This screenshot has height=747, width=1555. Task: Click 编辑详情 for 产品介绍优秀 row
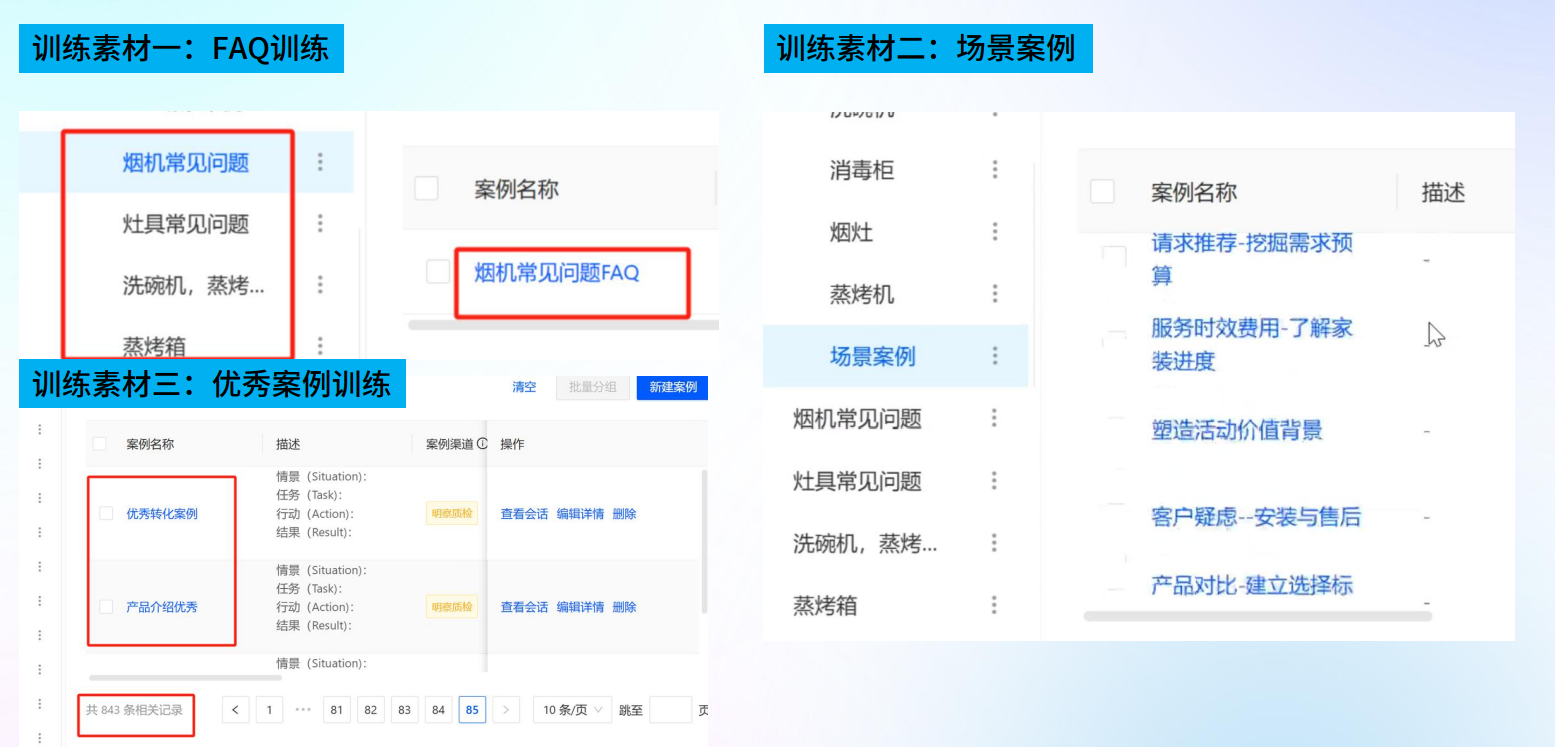(x=580, y=607)
